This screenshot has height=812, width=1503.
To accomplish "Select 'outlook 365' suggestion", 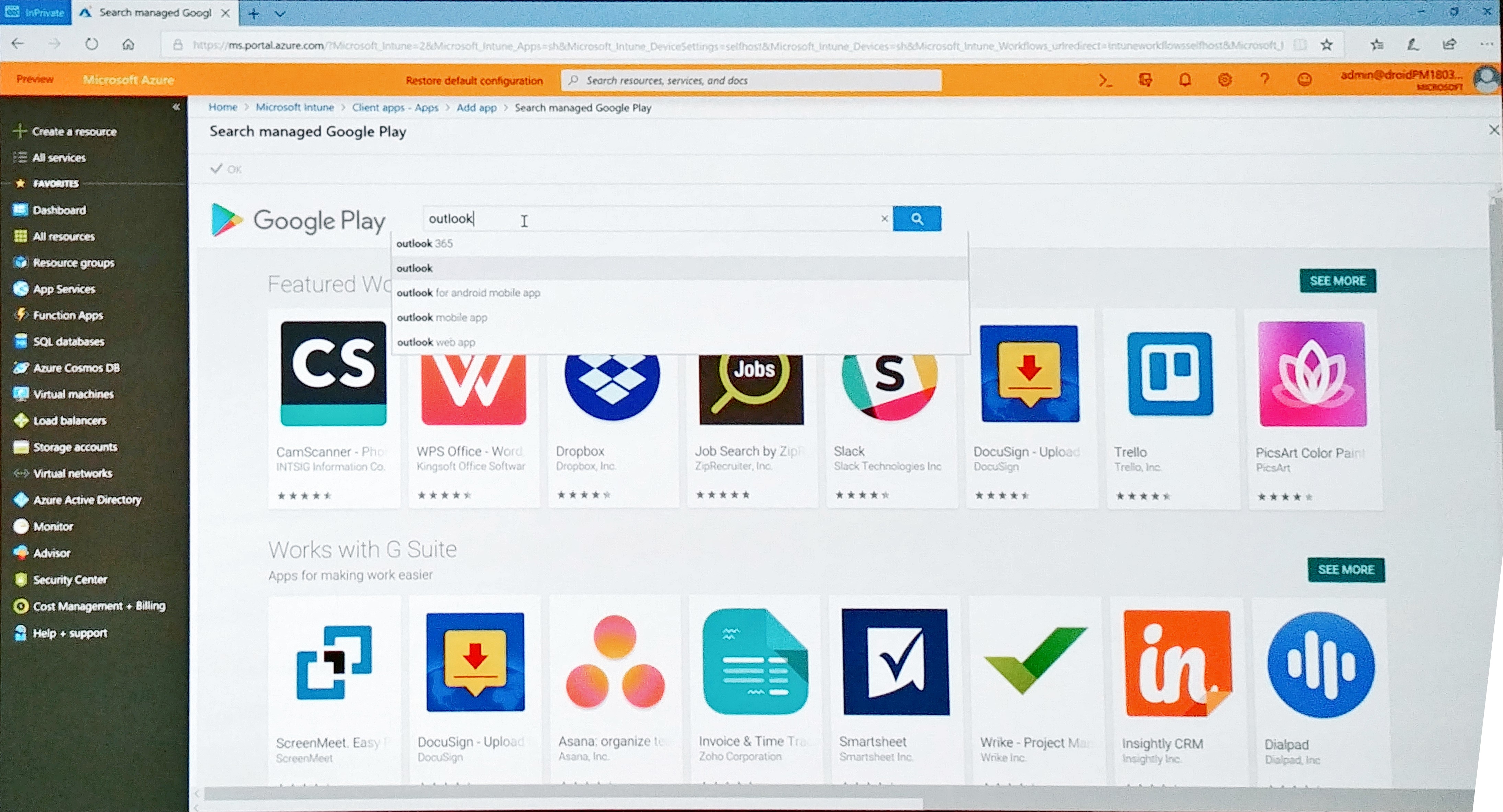I will click(680, 244).
